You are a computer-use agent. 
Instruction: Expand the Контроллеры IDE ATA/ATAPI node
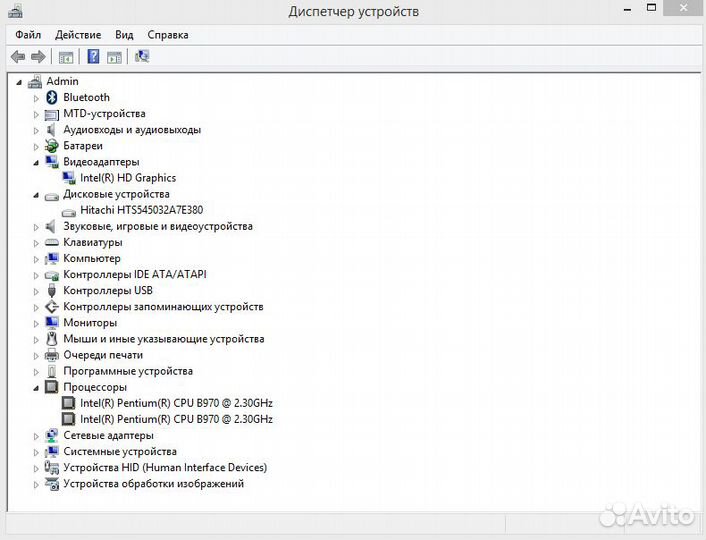click(36, 275)
